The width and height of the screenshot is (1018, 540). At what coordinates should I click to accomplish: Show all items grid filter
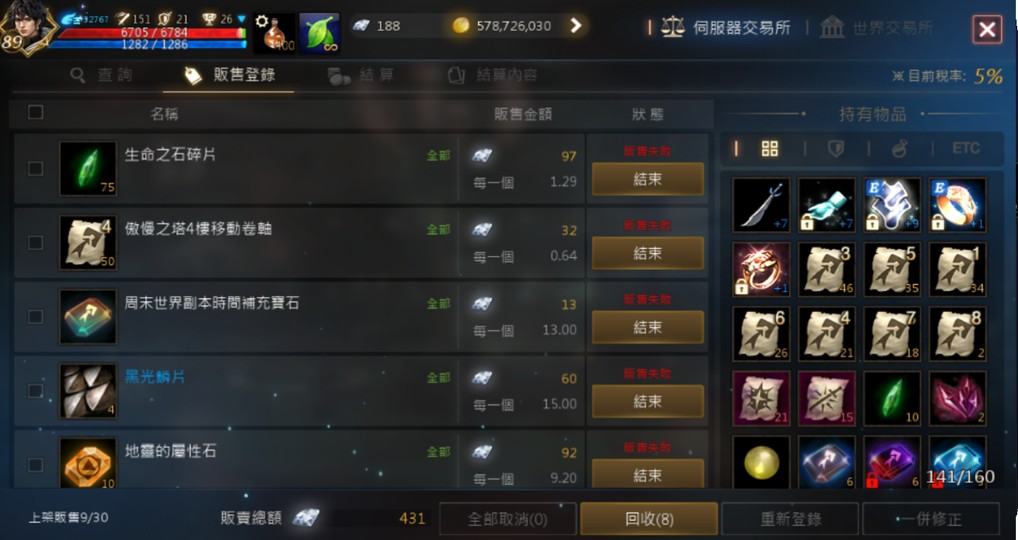(769, 149)
